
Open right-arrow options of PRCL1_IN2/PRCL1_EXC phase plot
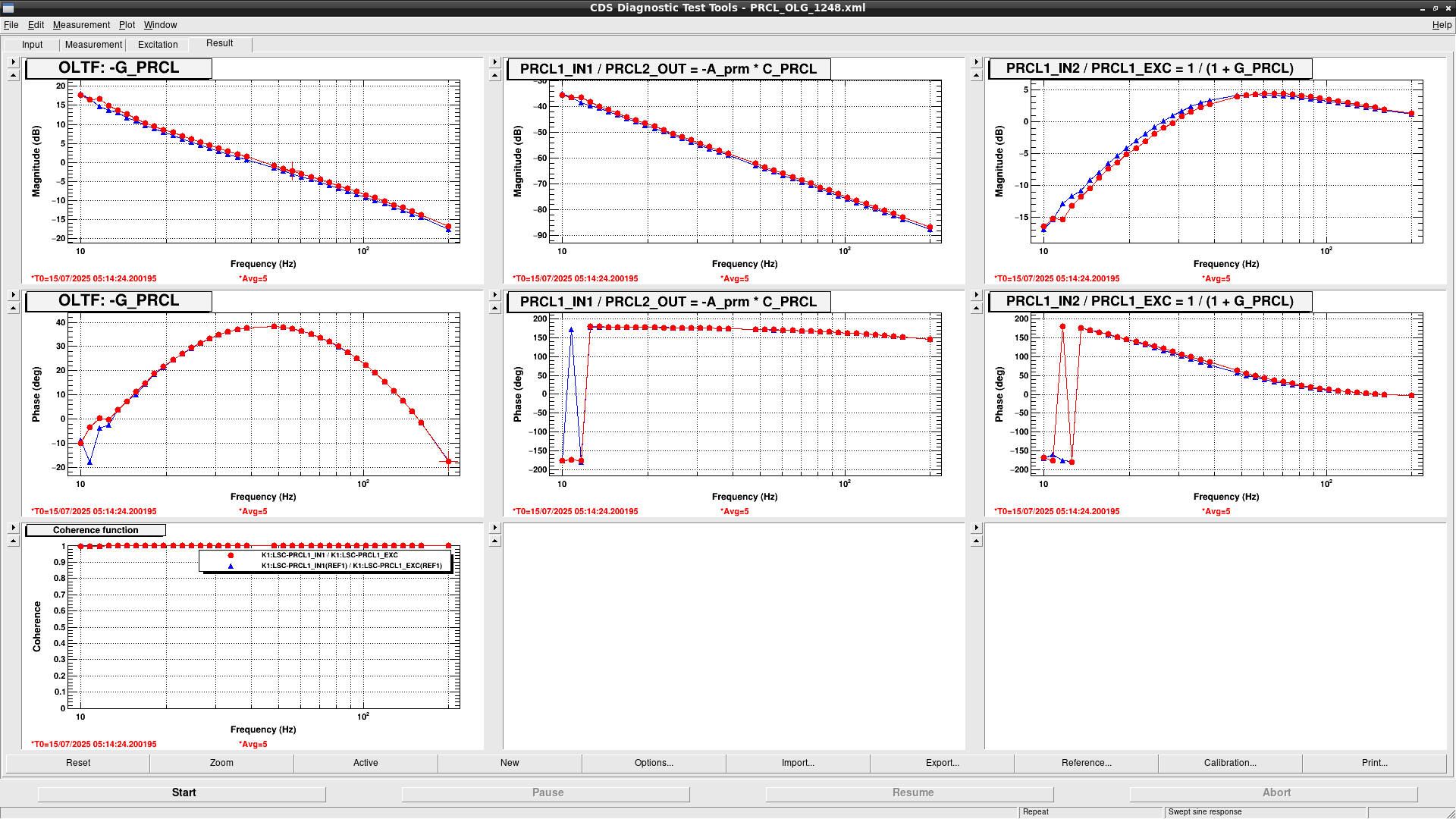[976, 295]
